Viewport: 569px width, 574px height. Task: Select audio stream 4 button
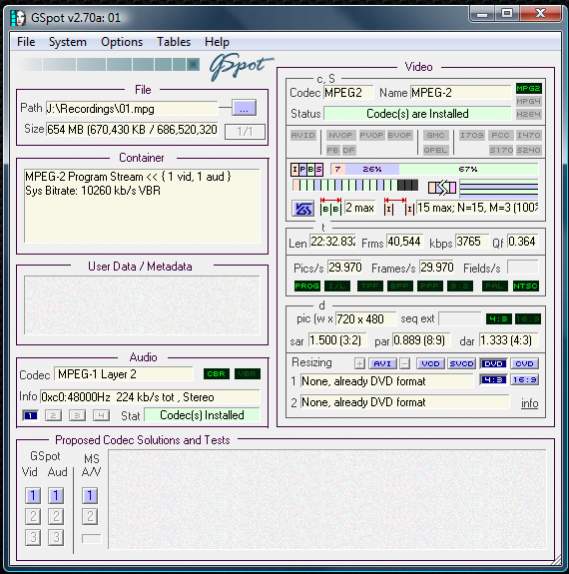(x=101, y=415)
